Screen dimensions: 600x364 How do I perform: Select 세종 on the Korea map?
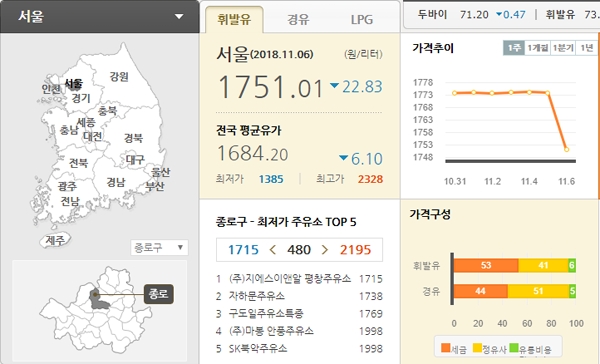click(86, 122)
